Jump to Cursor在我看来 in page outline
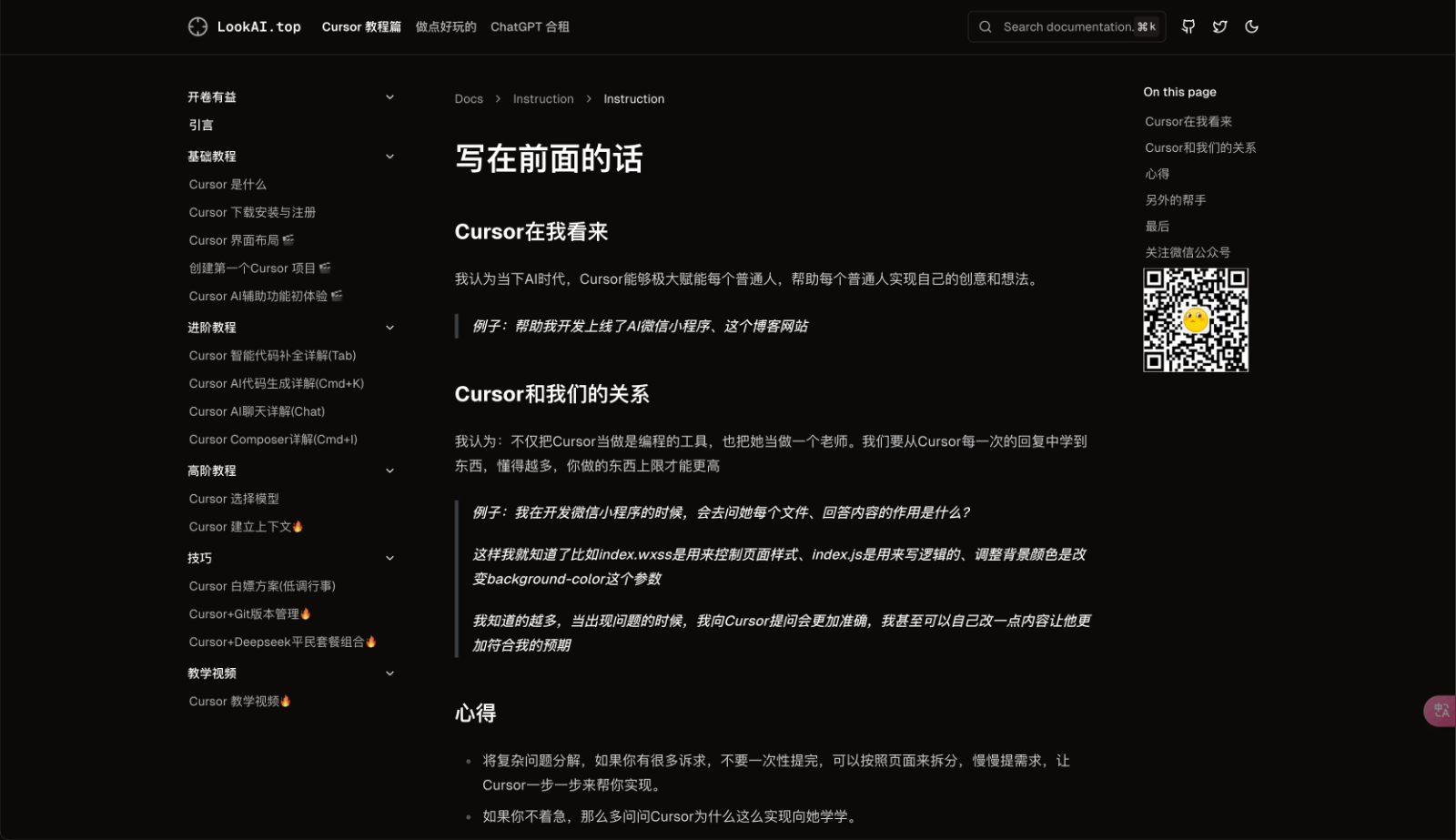 (x=1188, y=121)
